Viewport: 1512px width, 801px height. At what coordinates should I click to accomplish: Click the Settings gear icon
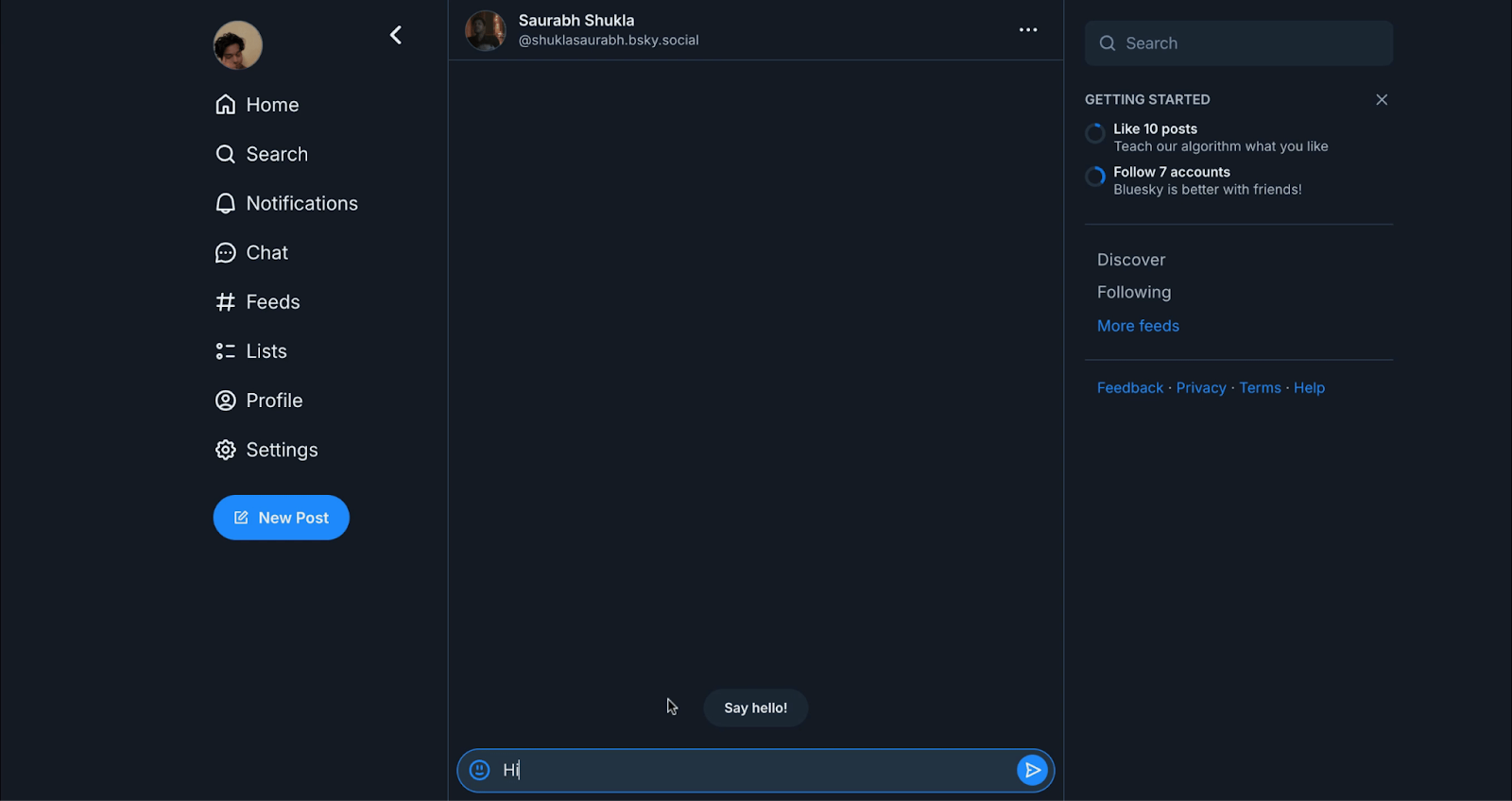pyautogui.click(x=225, y=450)
